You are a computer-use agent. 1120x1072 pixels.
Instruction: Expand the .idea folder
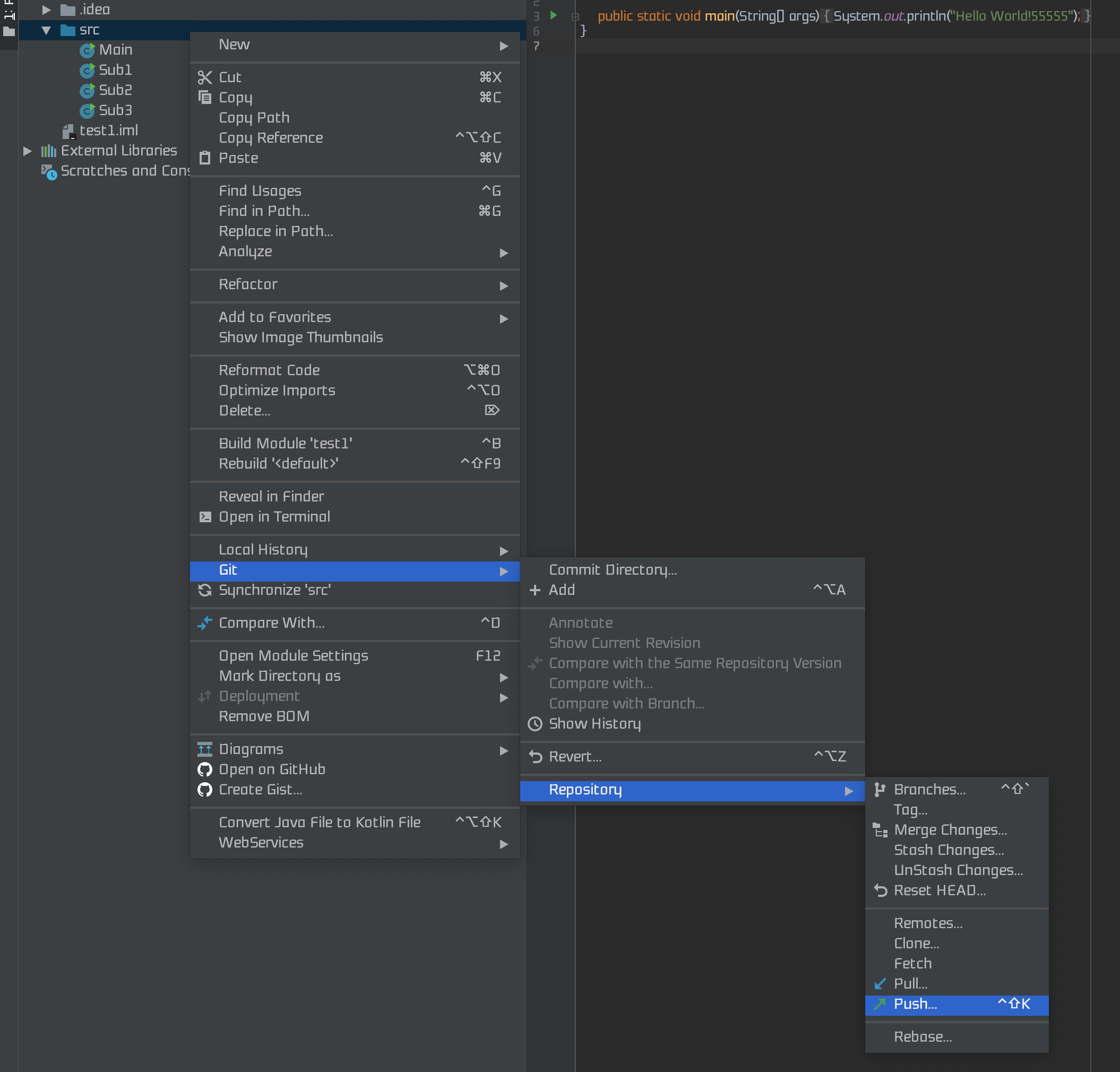(x=46, y=10)
